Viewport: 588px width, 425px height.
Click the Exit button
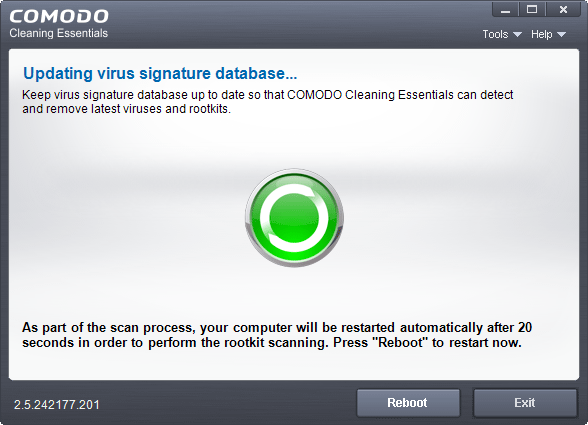point(525,402)
